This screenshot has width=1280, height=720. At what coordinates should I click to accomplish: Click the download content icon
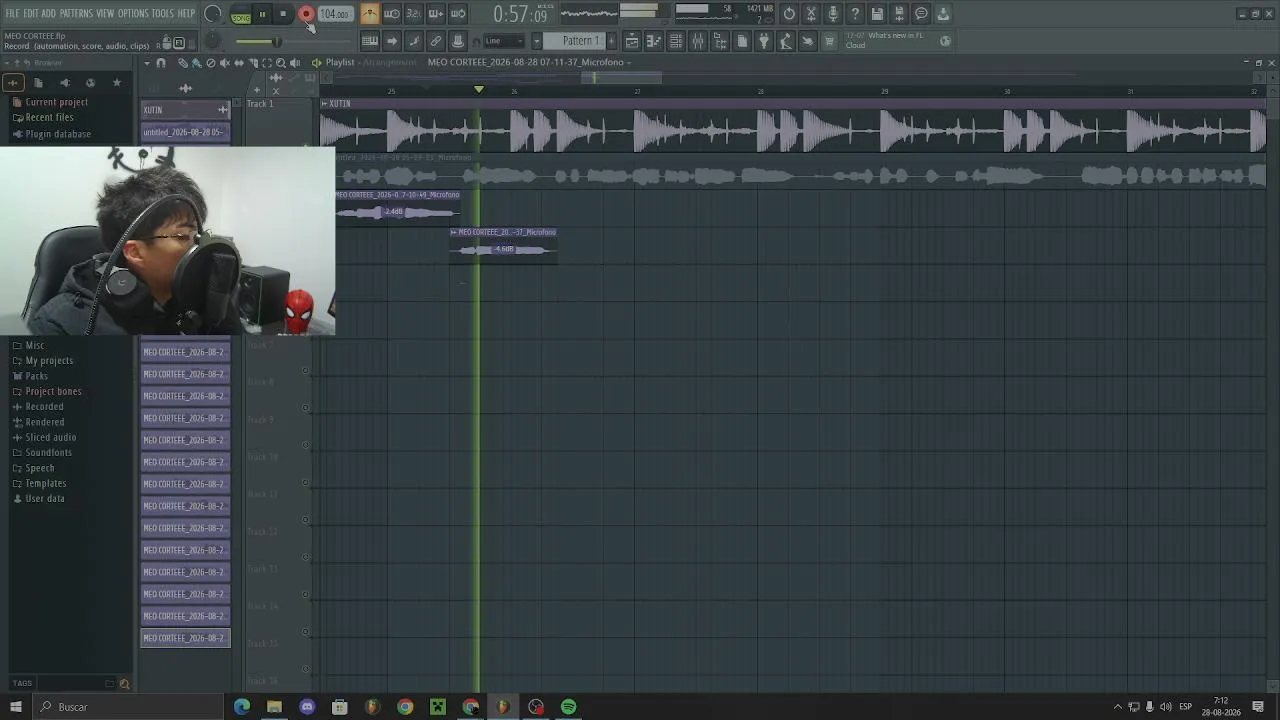pyautogui.click(x=943, y=14)
